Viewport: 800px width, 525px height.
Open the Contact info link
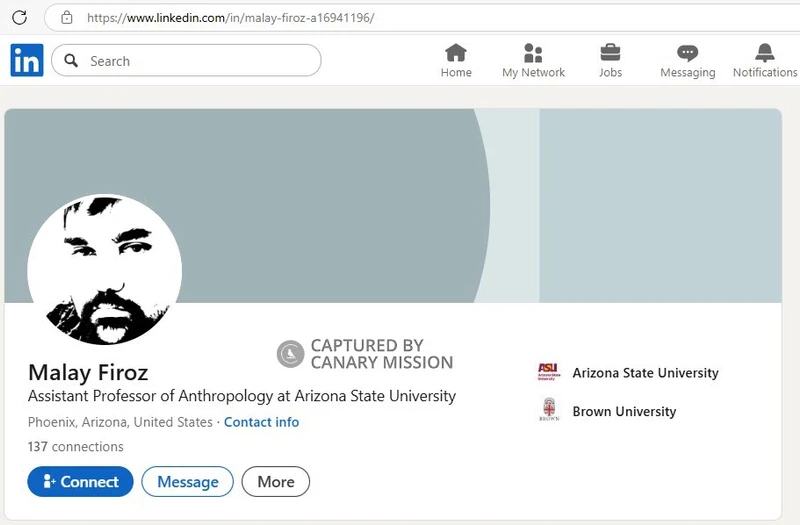coord(261,422)
